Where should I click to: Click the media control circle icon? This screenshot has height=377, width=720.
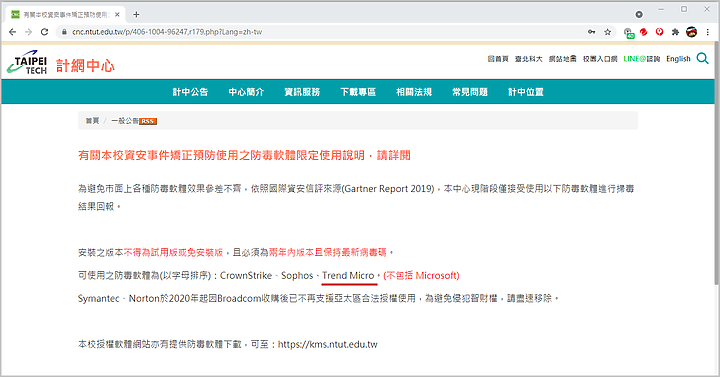pos(639,15)
